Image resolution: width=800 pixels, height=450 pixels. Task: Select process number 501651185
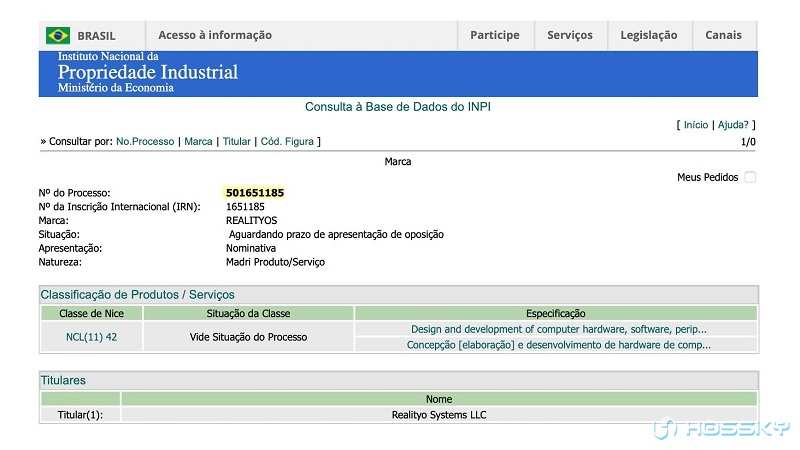point(255,193)
